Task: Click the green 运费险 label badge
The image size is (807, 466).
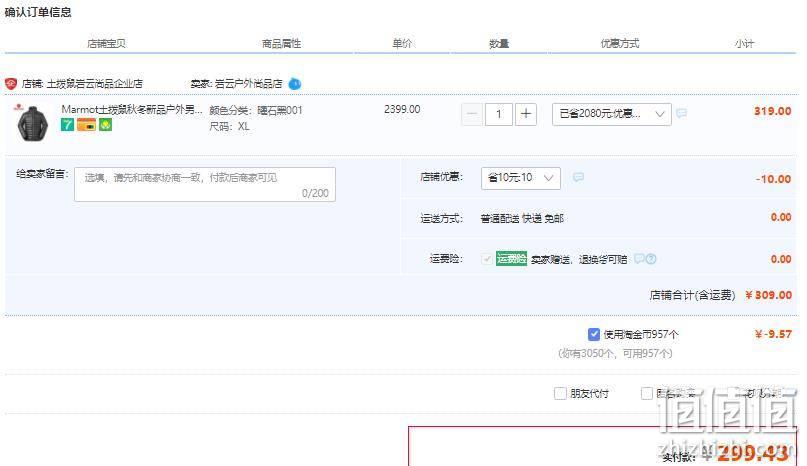Action: point(511,258)
